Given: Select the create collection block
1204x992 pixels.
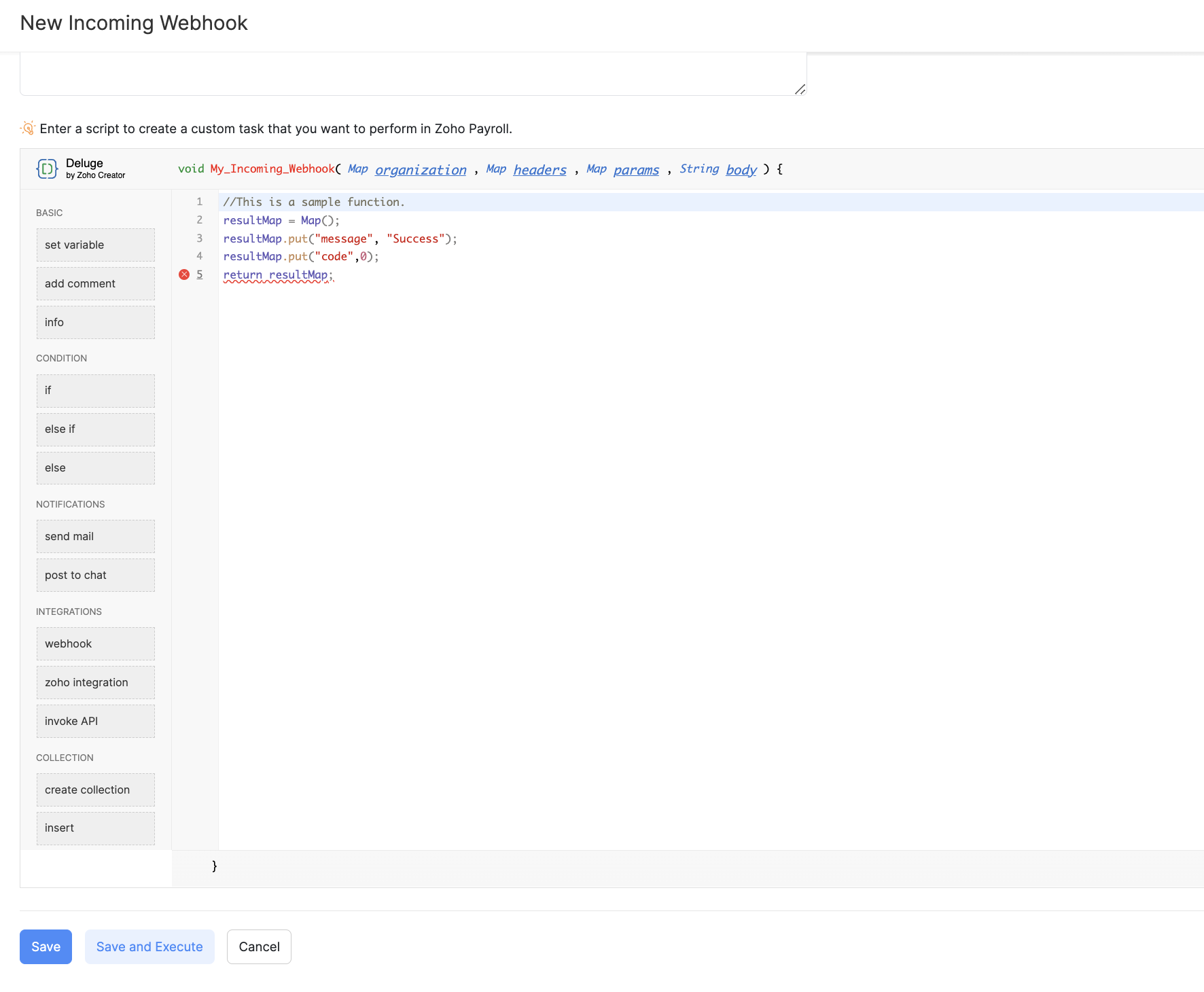Looking at the screenshot, I should click(96, 790).
